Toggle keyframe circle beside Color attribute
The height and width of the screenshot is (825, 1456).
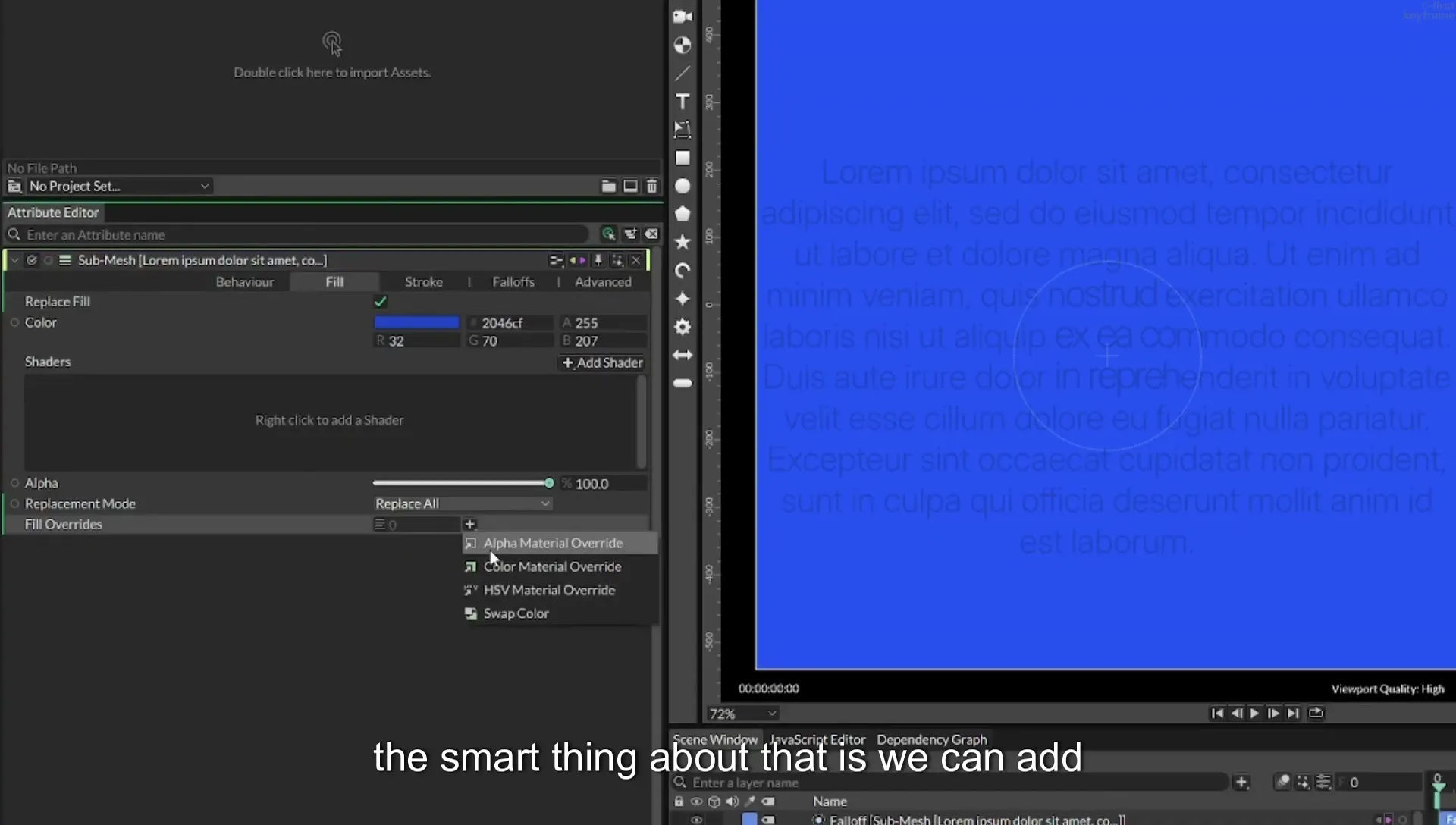pos(14,322)
